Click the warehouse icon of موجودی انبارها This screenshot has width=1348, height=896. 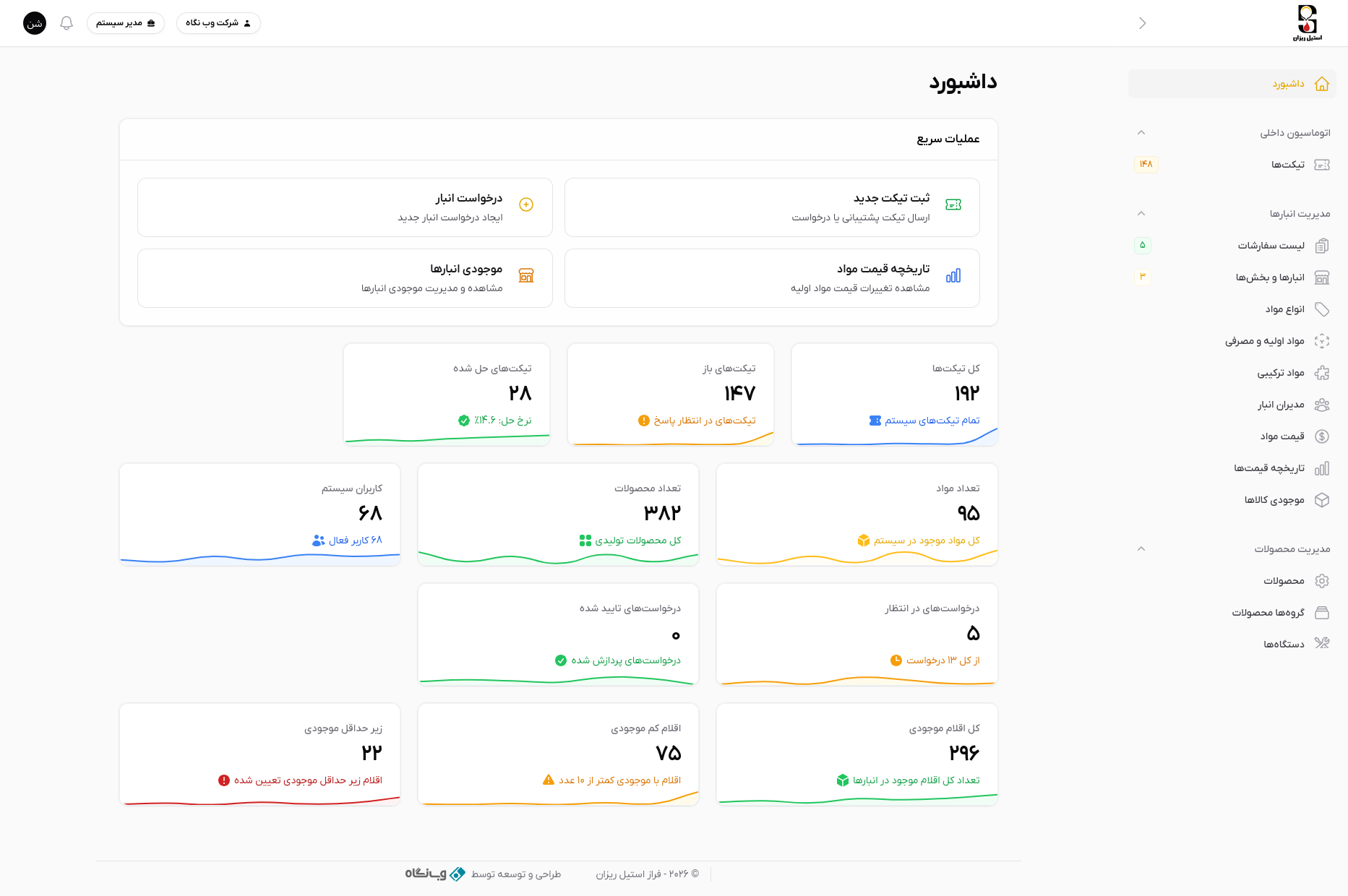[x=526, y=276]
